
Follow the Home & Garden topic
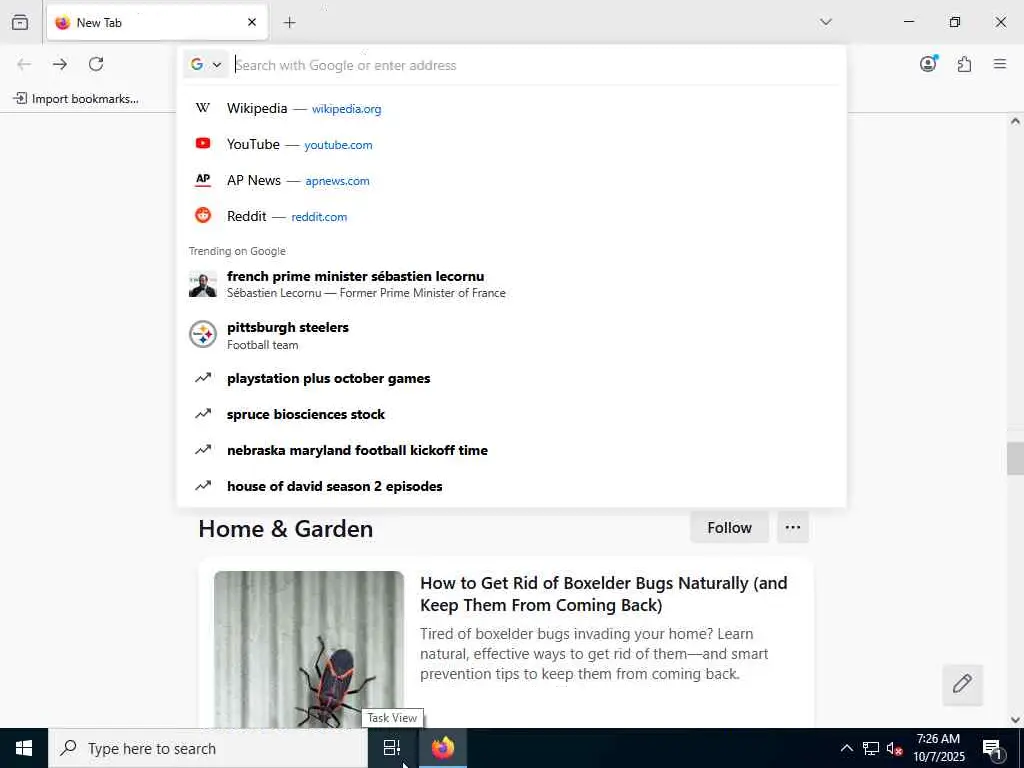[729, 527]
